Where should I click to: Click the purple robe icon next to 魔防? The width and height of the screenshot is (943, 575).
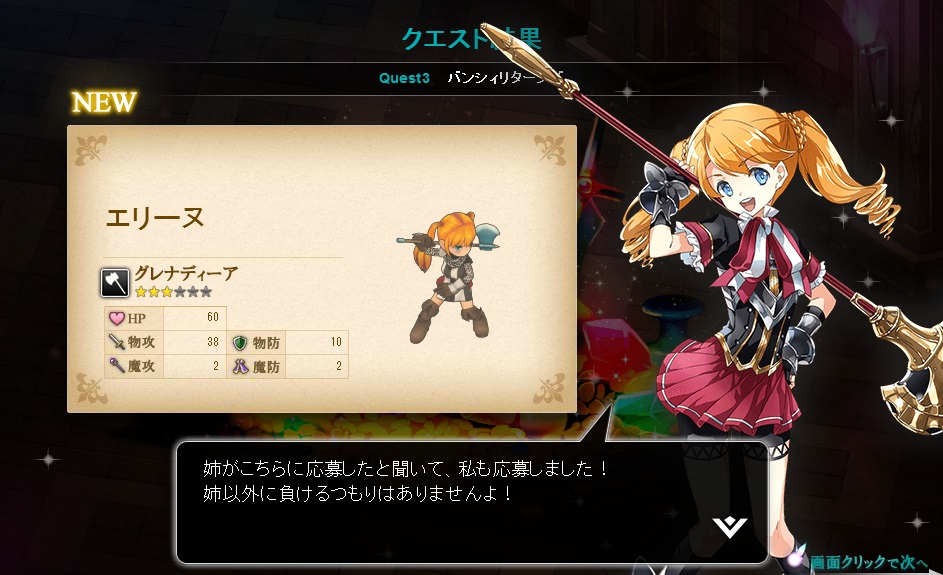point(241,366)
